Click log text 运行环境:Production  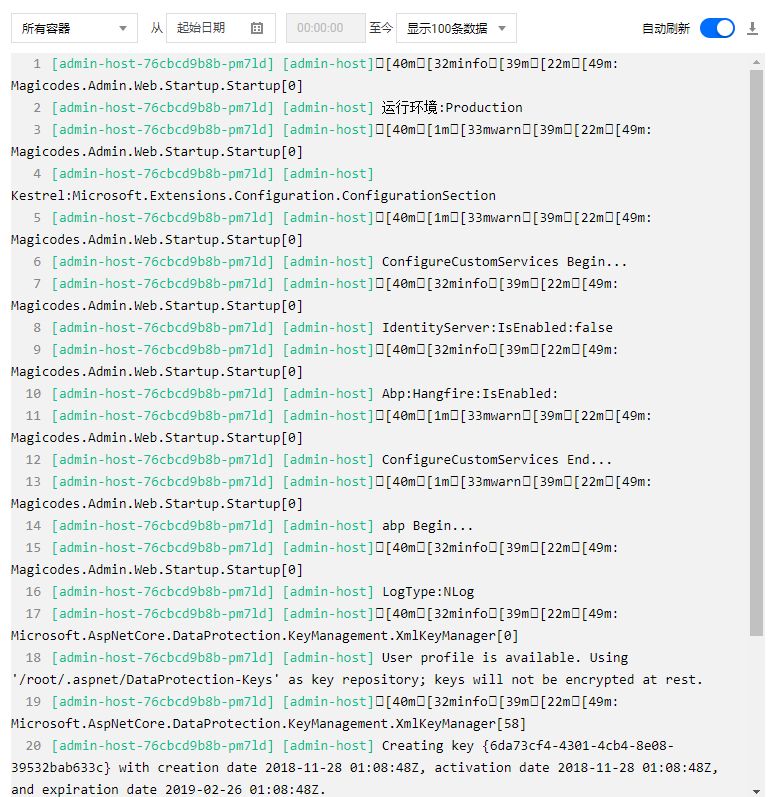(x=452, y=107)
